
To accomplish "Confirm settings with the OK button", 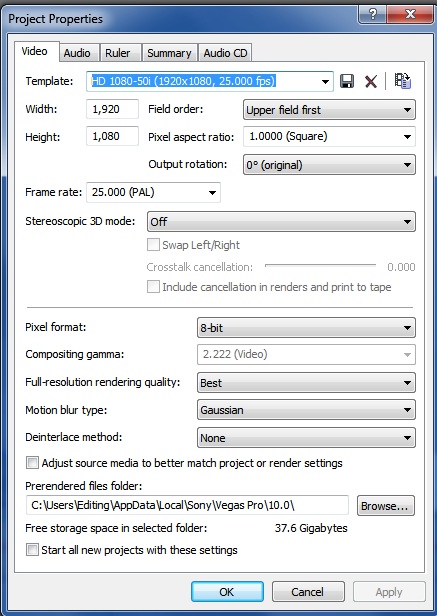I will (x=227, y=592).
